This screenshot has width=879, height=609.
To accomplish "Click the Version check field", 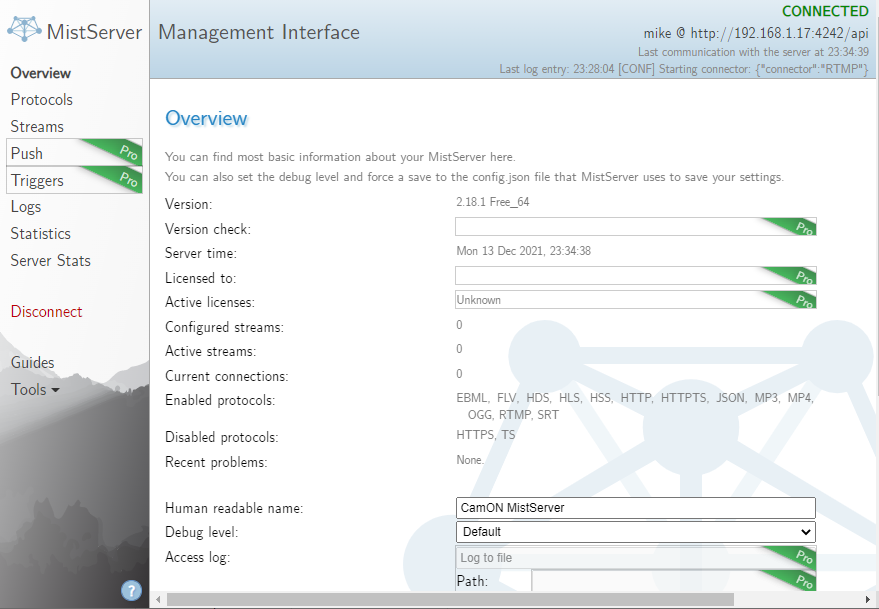I will [x=636, y=227].
